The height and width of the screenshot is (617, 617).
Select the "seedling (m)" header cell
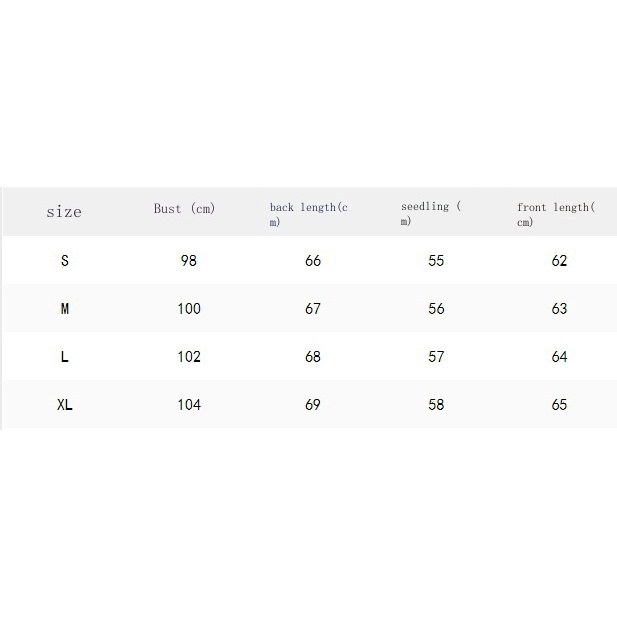[x=431, y=214]
